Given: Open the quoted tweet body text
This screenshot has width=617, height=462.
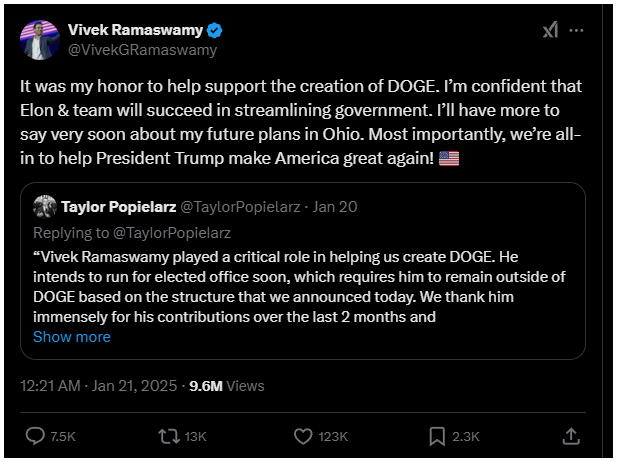Looking at the screenshot, I should pos(299,287).
